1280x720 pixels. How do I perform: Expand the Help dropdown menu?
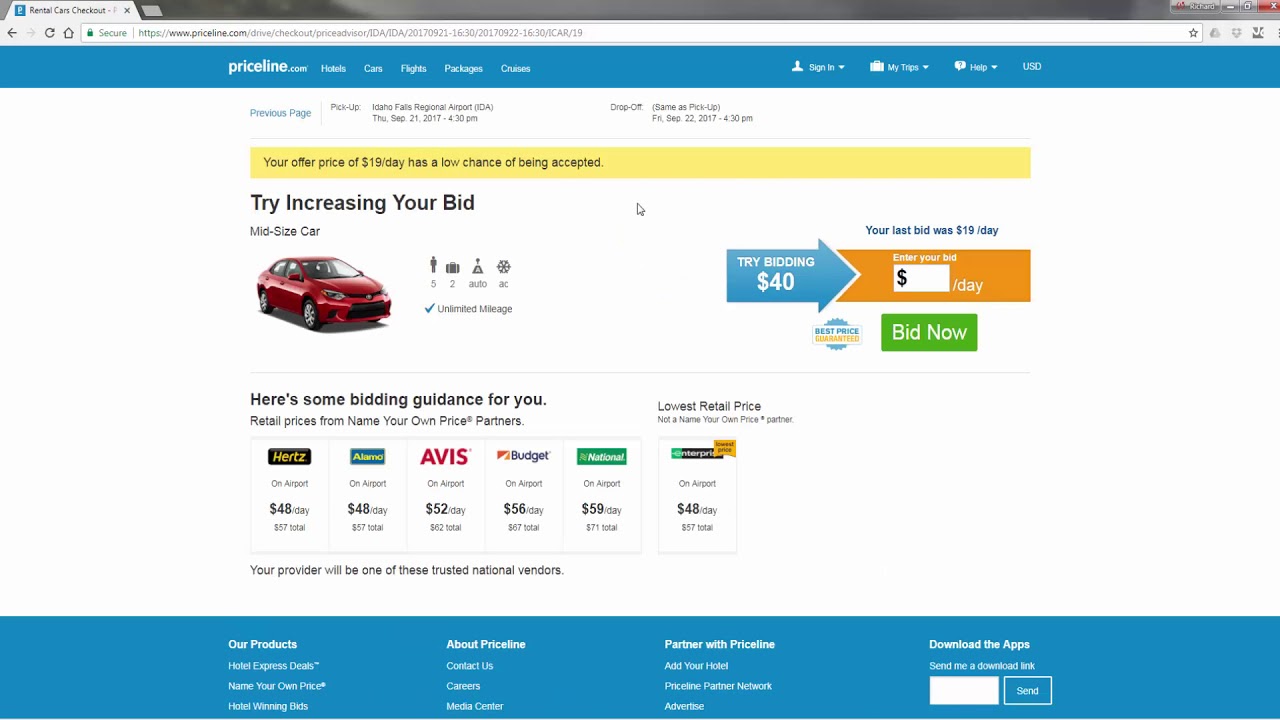click(976, 67)
